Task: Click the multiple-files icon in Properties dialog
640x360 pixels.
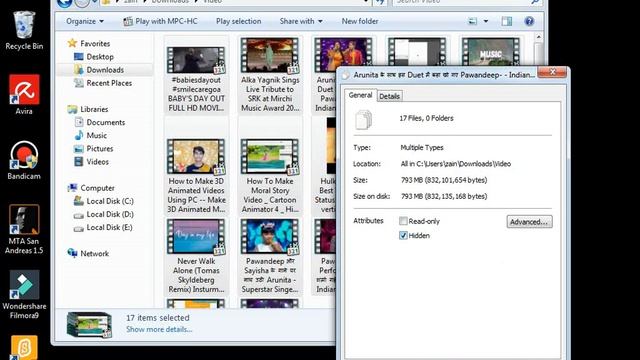Action: point(363,119)
